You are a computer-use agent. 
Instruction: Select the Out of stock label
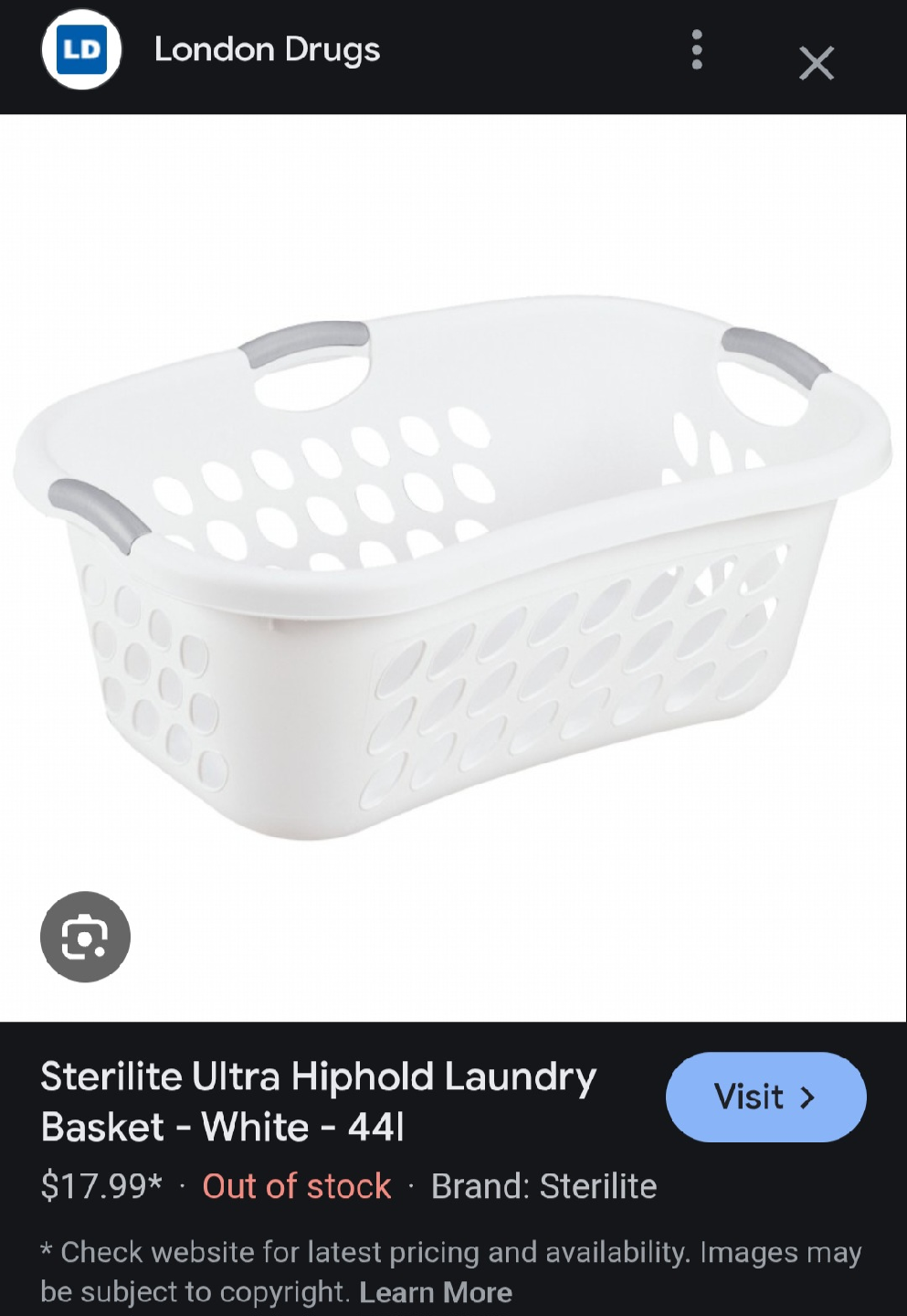(297, 1186)
